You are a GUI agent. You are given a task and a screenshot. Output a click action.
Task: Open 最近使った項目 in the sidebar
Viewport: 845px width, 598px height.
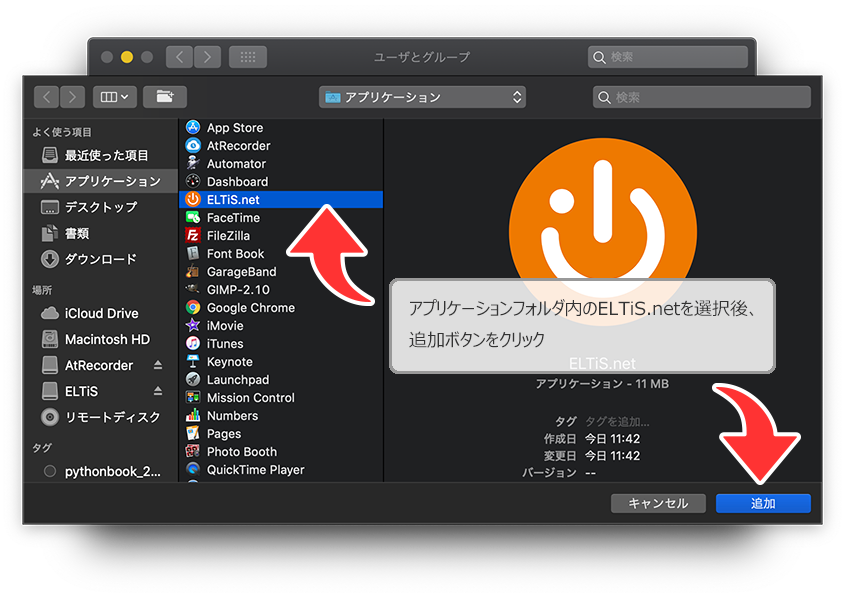(101, 155)
